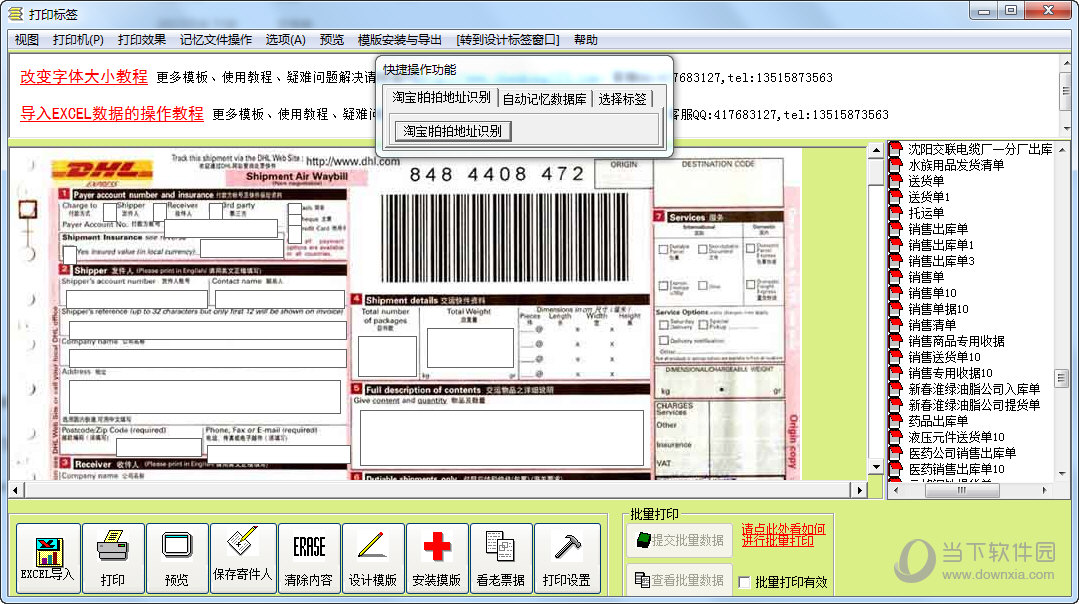Open 记忆文件操作 menu
Screen dimensions: 1079x604
tap(216, 40)
